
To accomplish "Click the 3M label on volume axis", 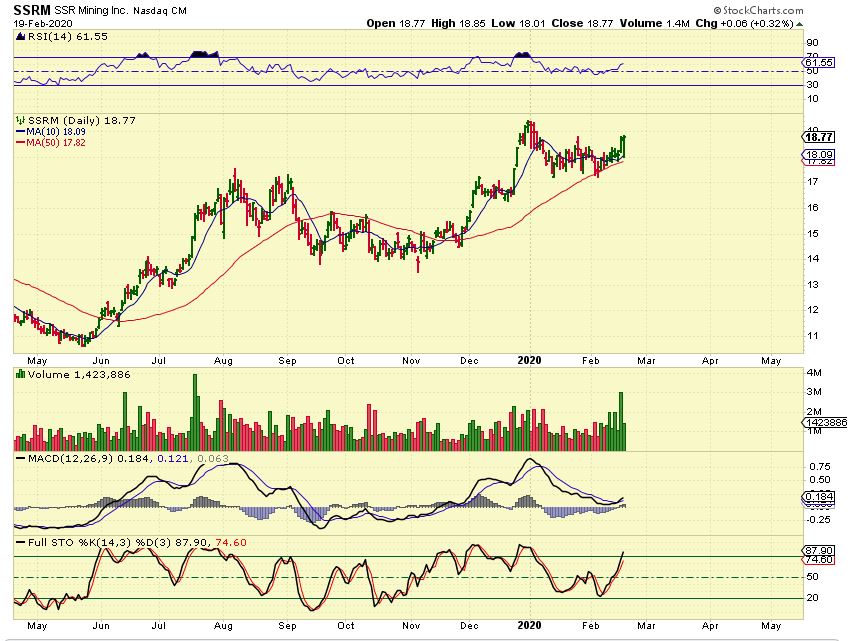I will click(814, 392).
